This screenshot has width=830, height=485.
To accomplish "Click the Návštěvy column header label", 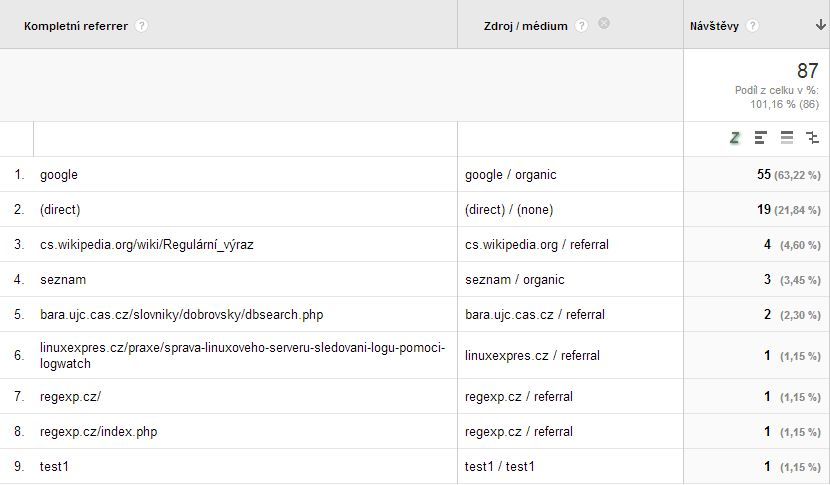I will click(714, 26).
